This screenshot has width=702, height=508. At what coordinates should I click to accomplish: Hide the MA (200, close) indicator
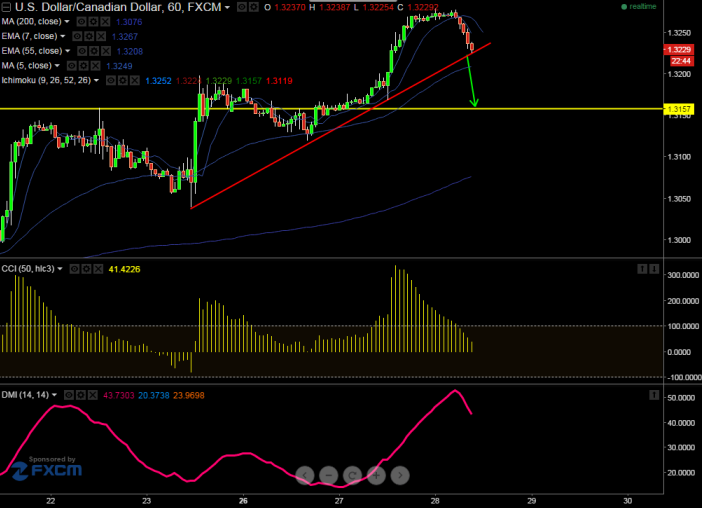(81, 21)
